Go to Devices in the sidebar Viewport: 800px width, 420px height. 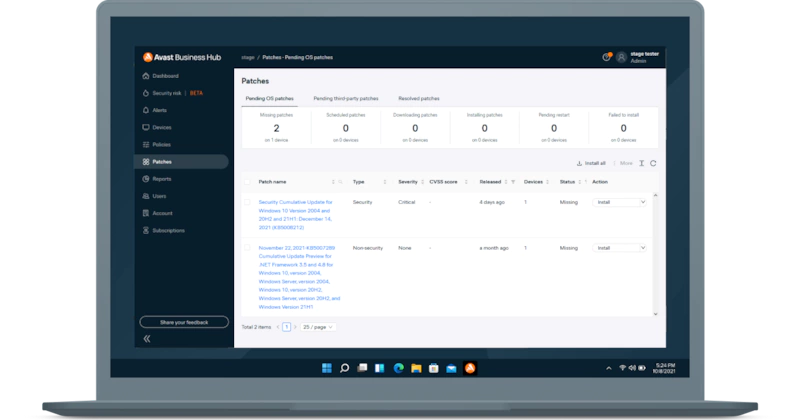pos(162,128)
